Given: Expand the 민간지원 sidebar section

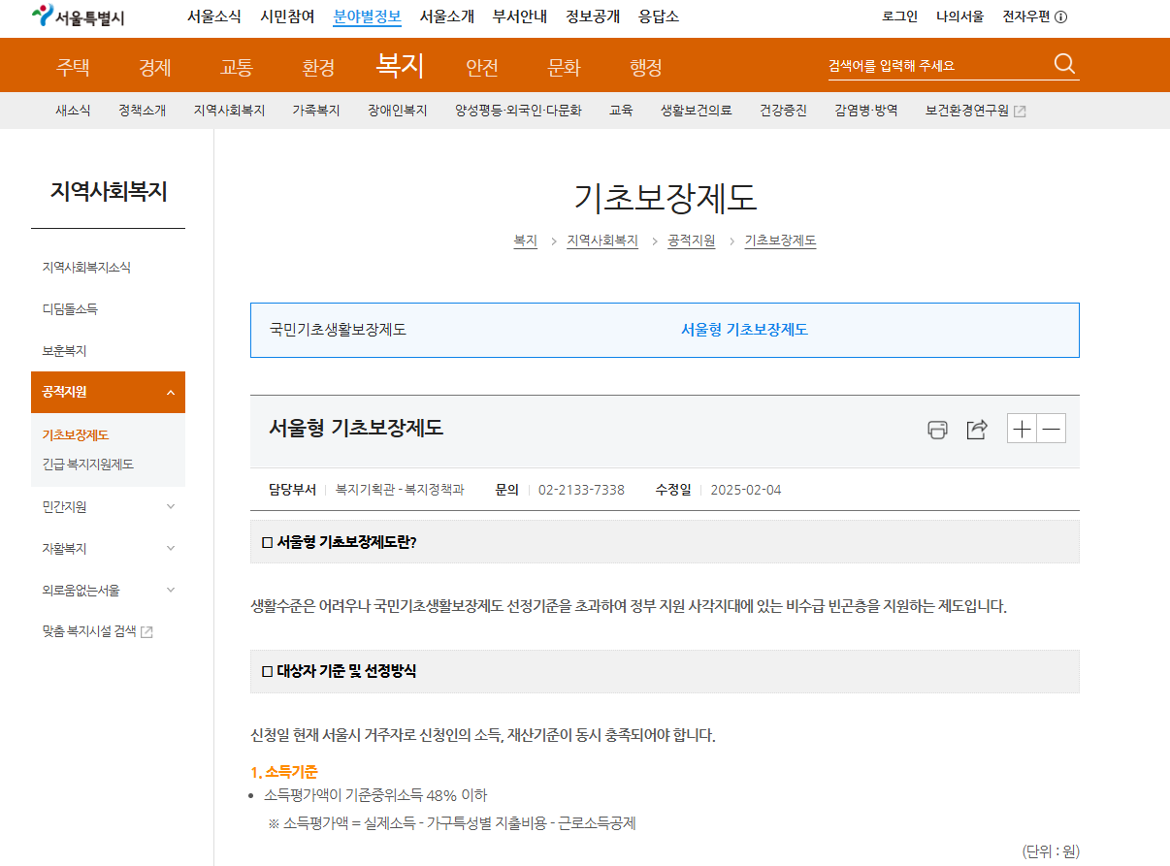Looking at the screenshot, I should [170, 507].
